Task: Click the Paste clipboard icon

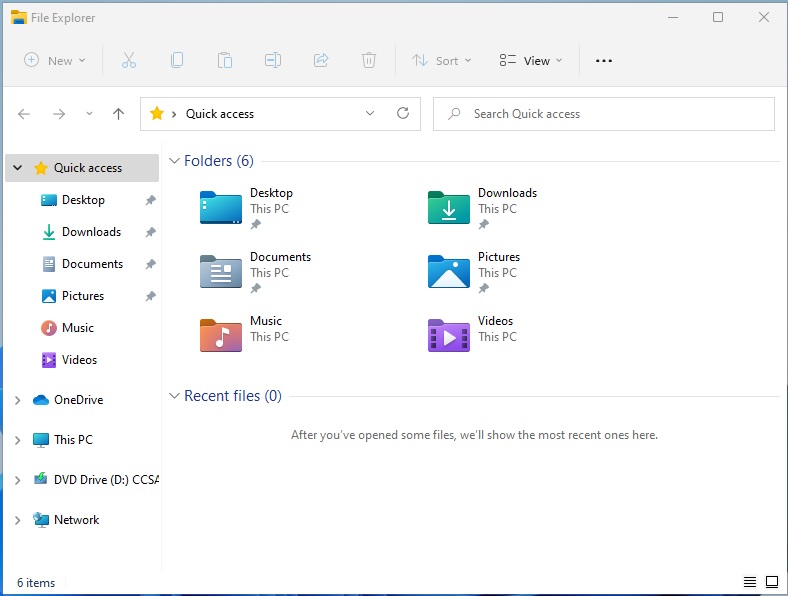Action: [x=225, y=61]
